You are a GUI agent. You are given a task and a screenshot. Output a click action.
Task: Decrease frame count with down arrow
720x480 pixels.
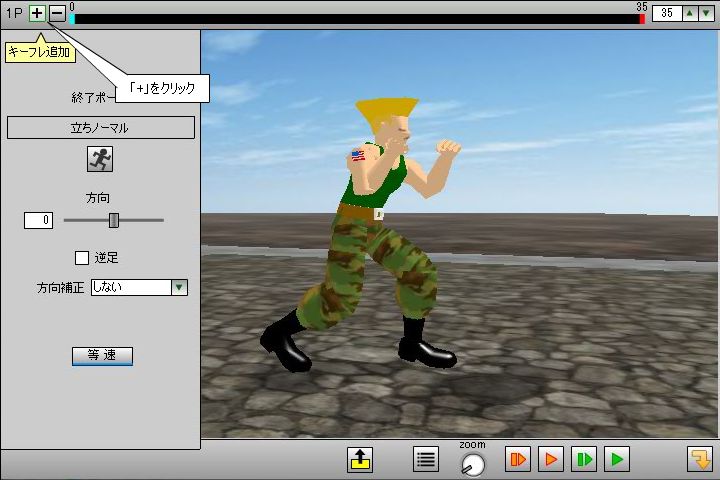706,13
